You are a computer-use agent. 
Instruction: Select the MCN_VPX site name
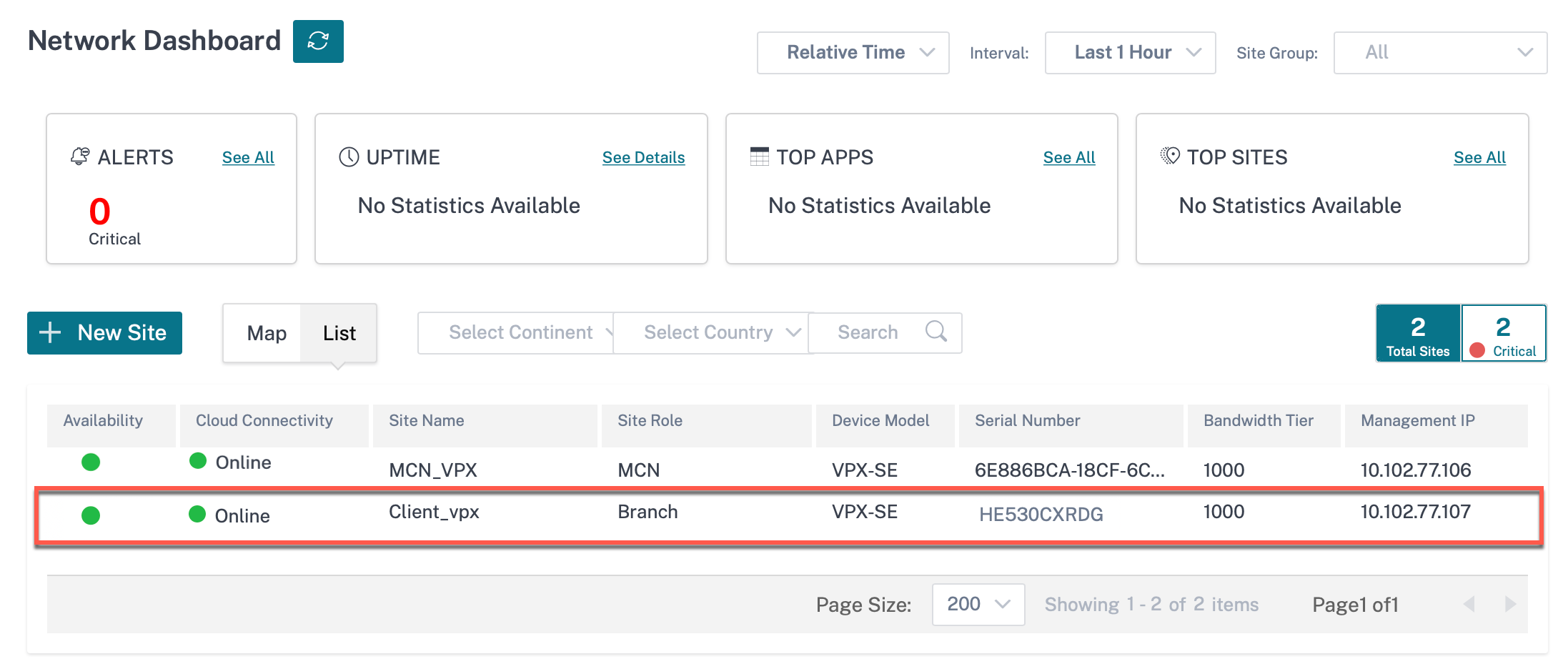[433, 470]
